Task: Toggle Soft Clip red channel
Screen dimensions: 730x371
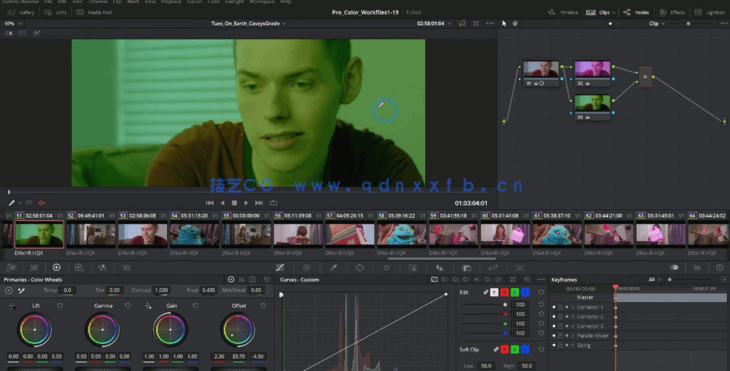Action: point(504,349)
